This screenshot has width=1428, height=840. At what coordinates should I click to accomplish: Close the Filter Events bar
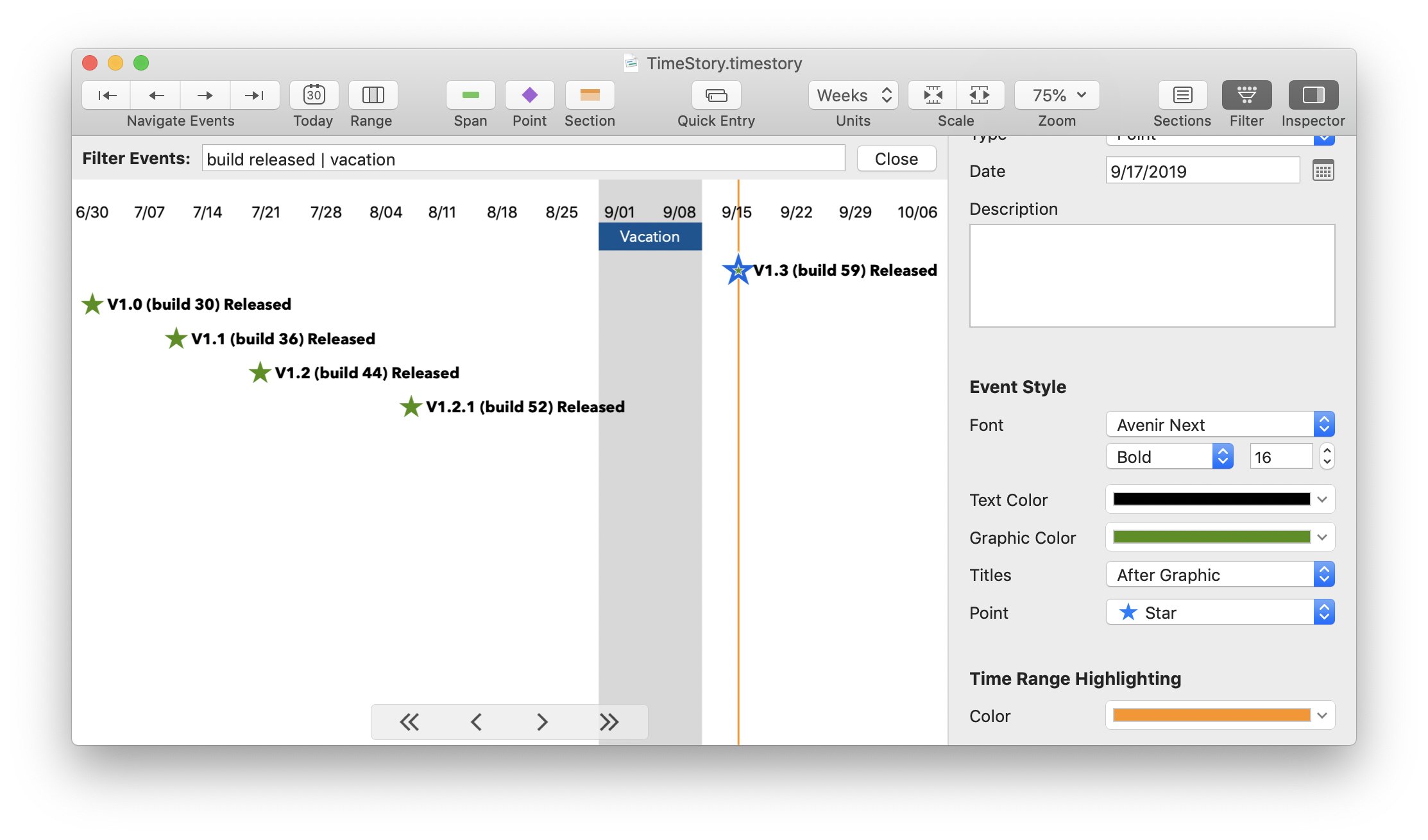[x=896, y=158]
